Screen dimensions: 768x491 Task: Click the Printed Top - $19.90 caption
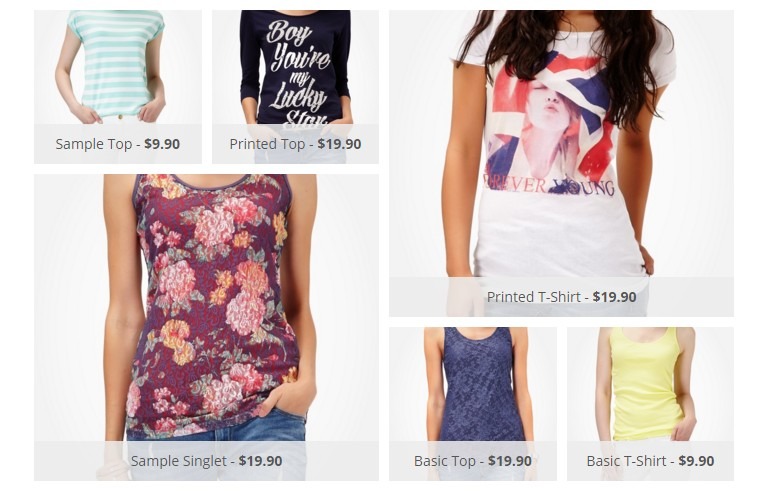point(295,144)
